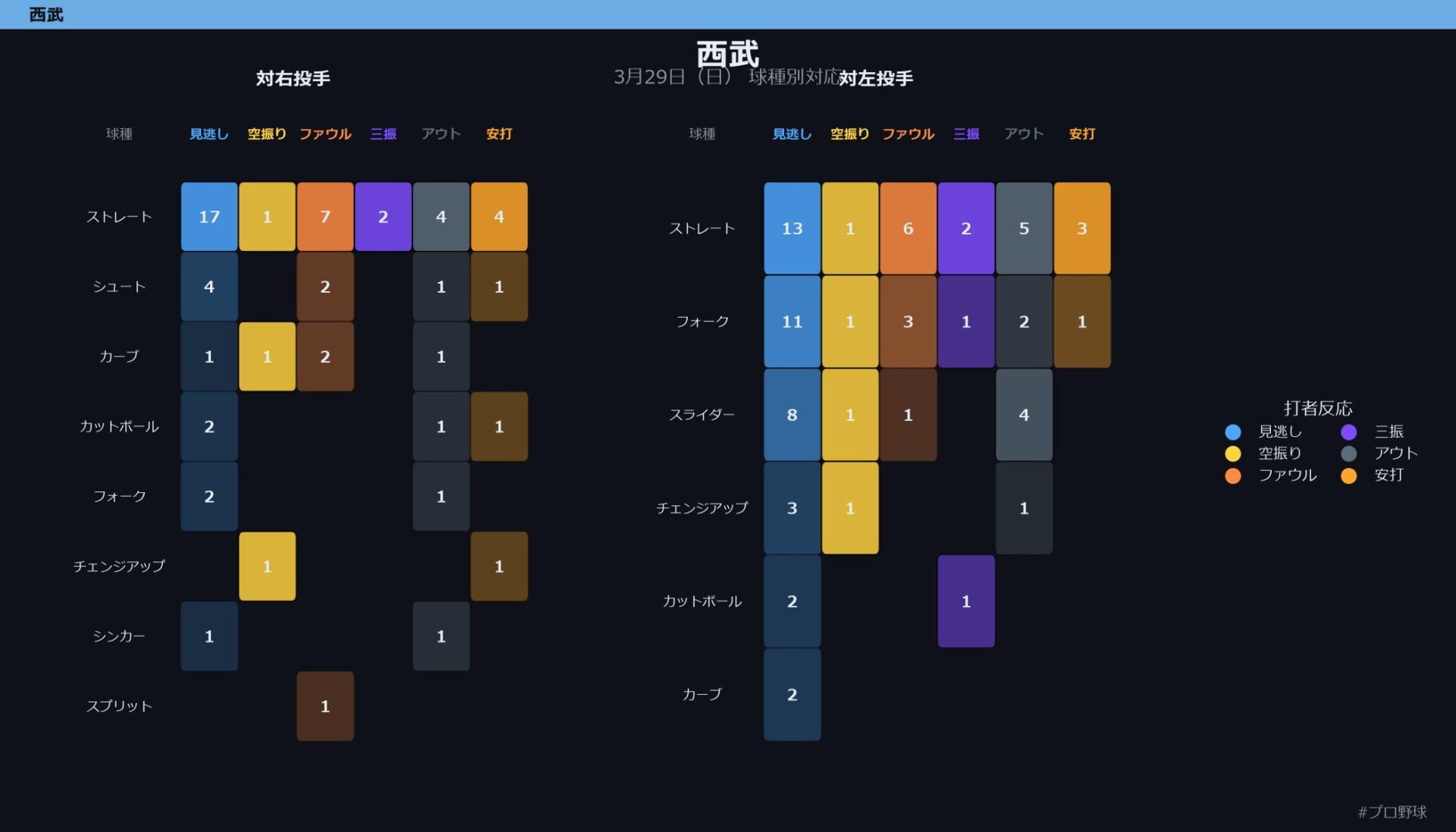This screenshot has height=832, width=1456.
Task: Click the 見逃し blue legend dot
Action: click(1233, 432)
